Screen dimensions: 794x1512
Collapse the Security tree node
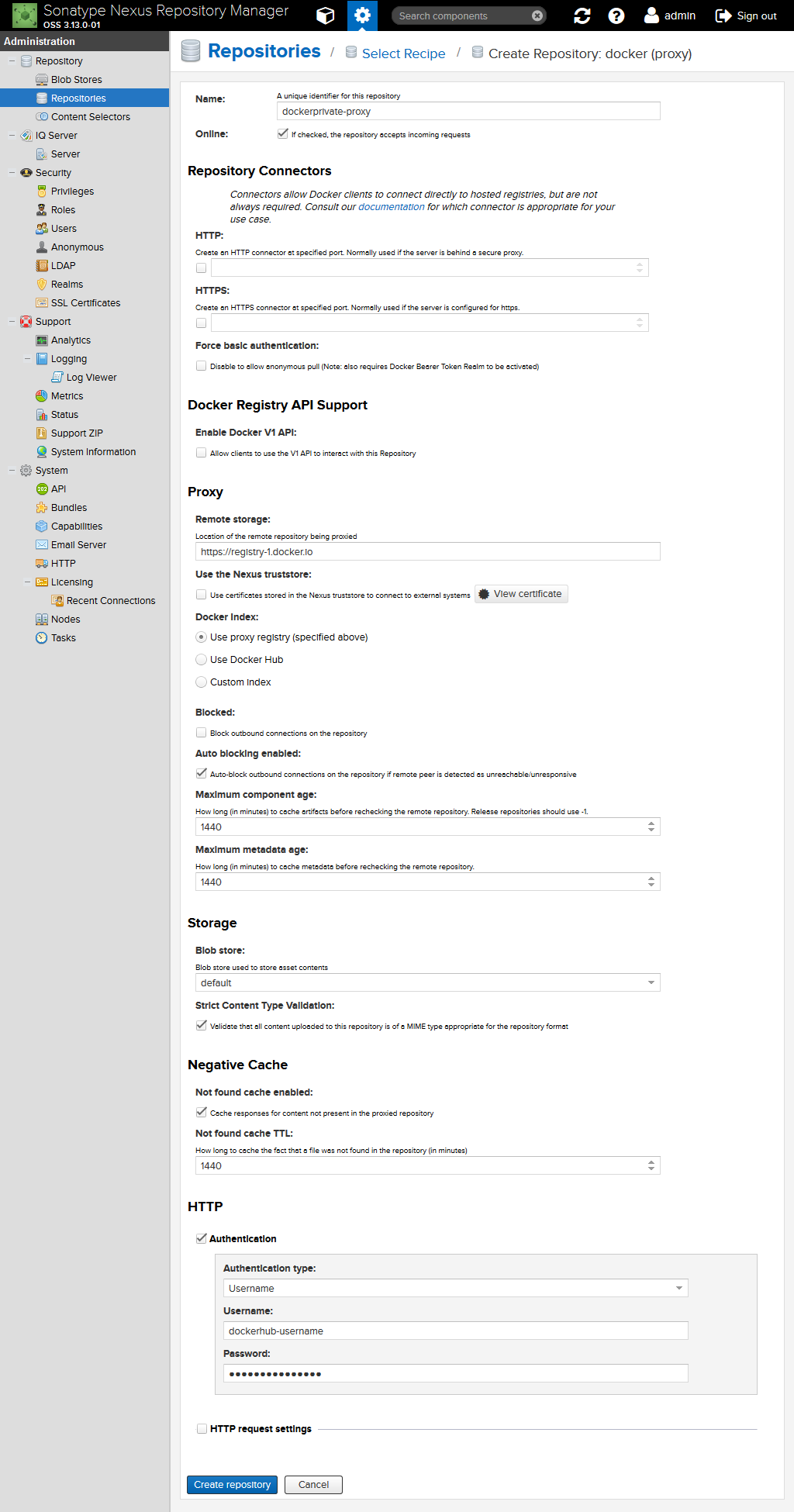click(x=12, y=173)
